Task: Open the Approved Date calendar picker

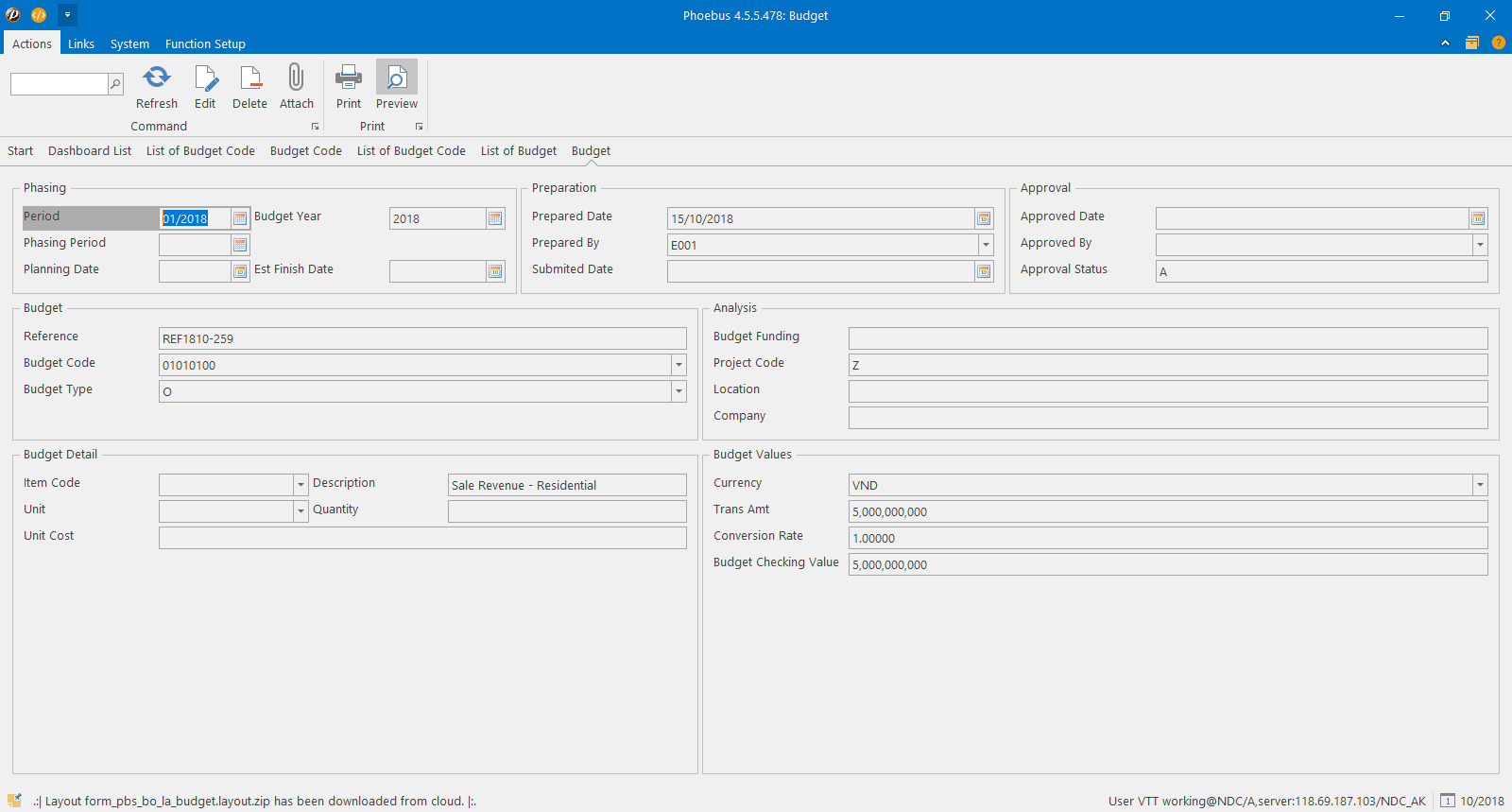Action: pyautogui.click(x=1478, y=218)
